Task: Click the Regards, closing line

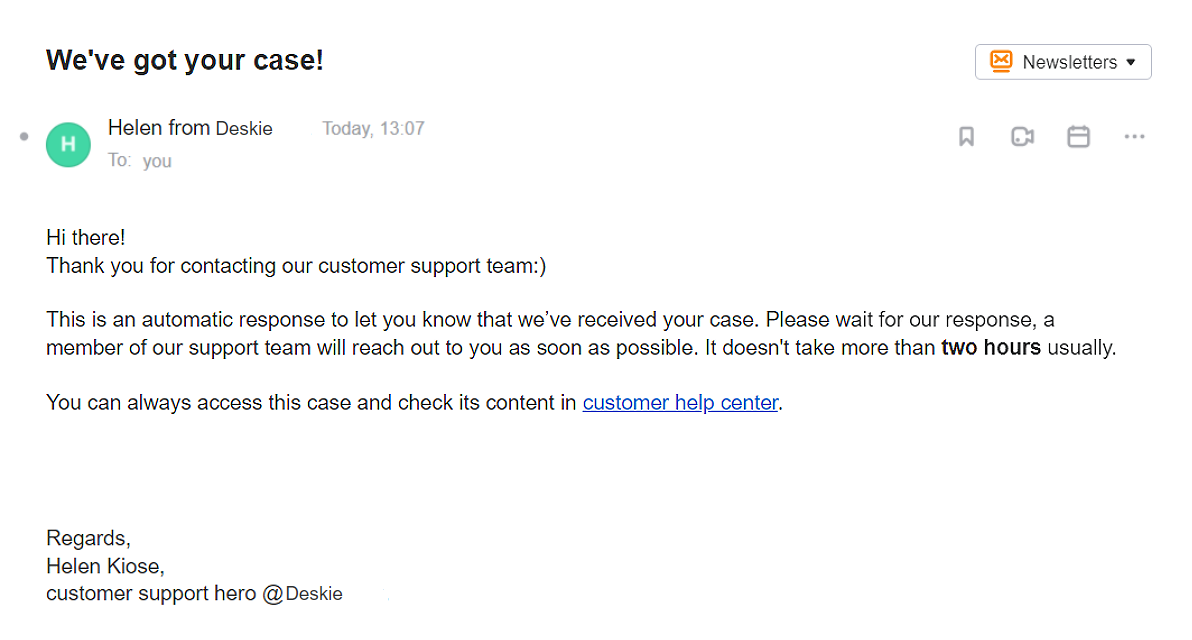Action: click(x=88, y=538)
